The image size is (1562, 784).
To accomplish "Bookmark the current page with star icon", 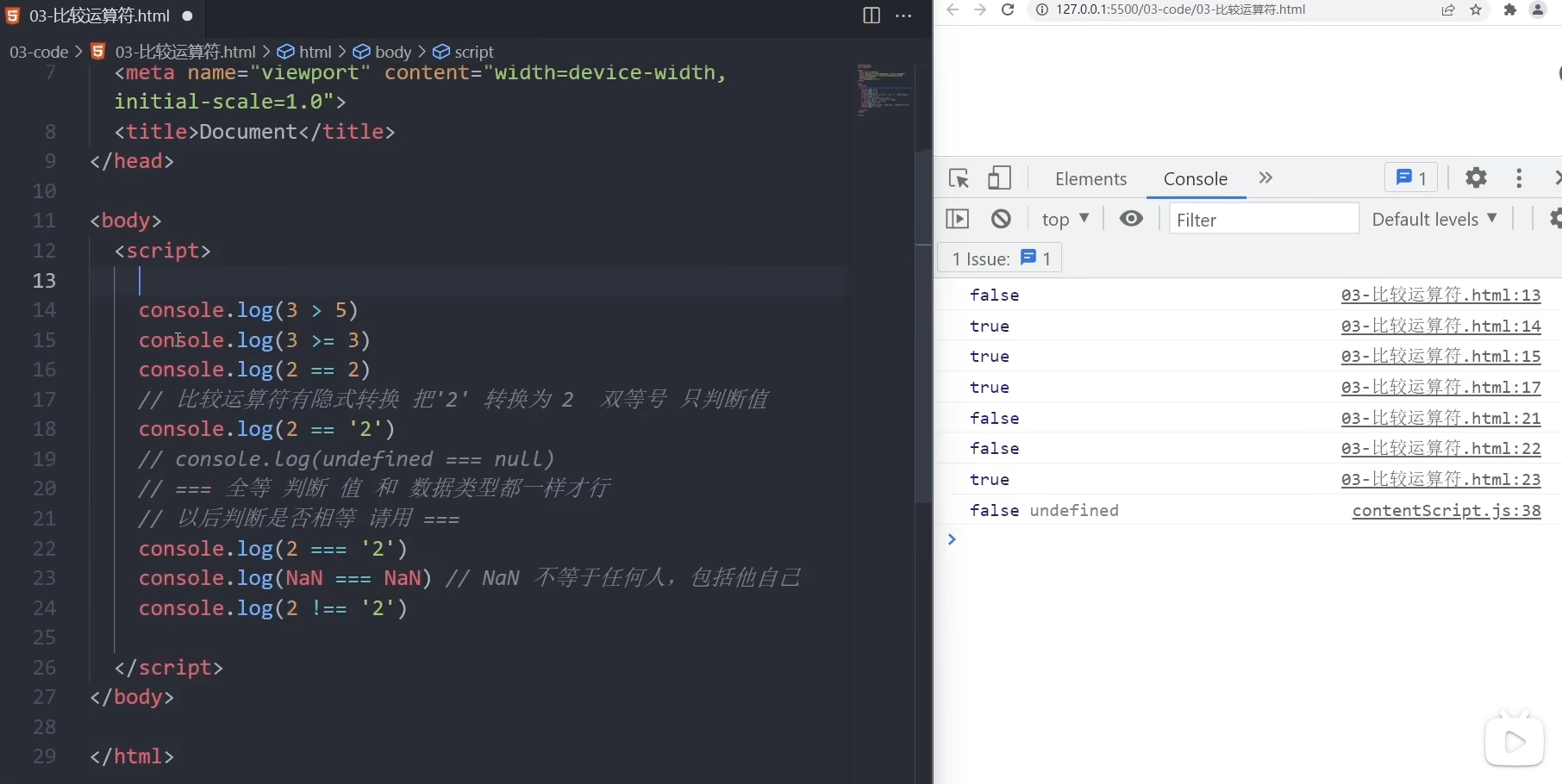I will pyautogui.click(x=1476, y=10).
